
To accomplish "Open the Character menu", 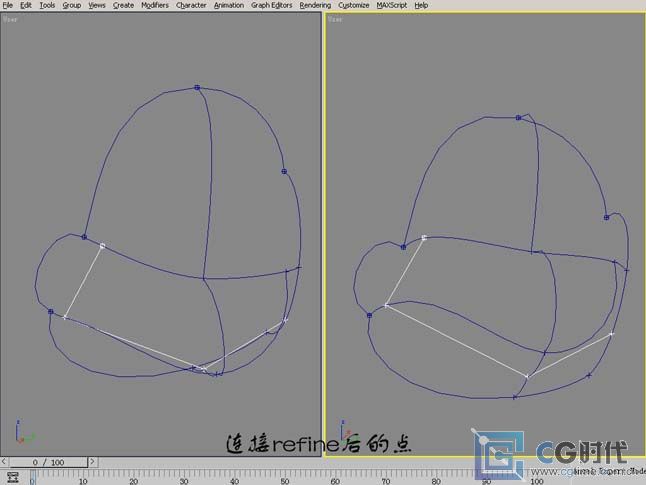I will [191, 5].
